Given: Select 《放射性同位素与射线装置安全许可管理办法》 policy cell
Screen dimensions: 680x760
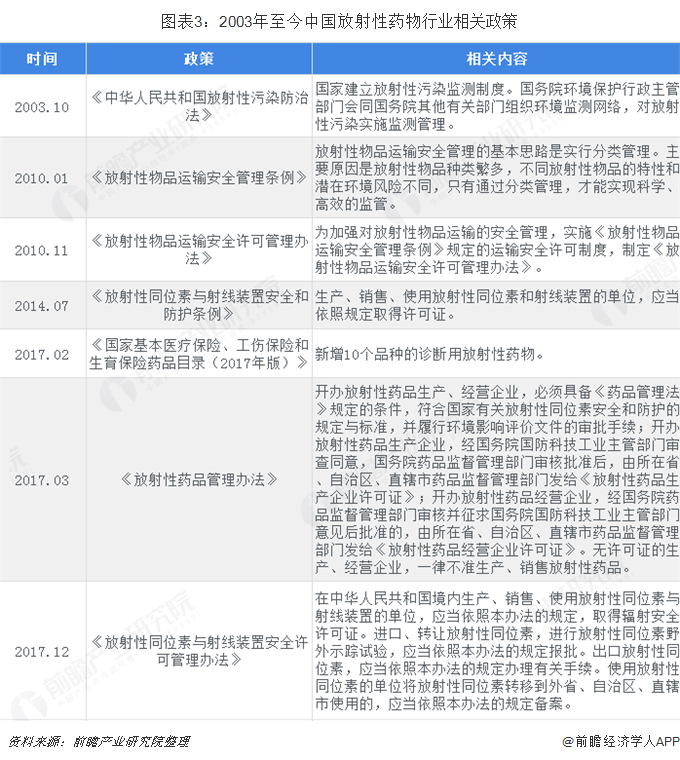Looking at the screenshot, I should (198, 651).
